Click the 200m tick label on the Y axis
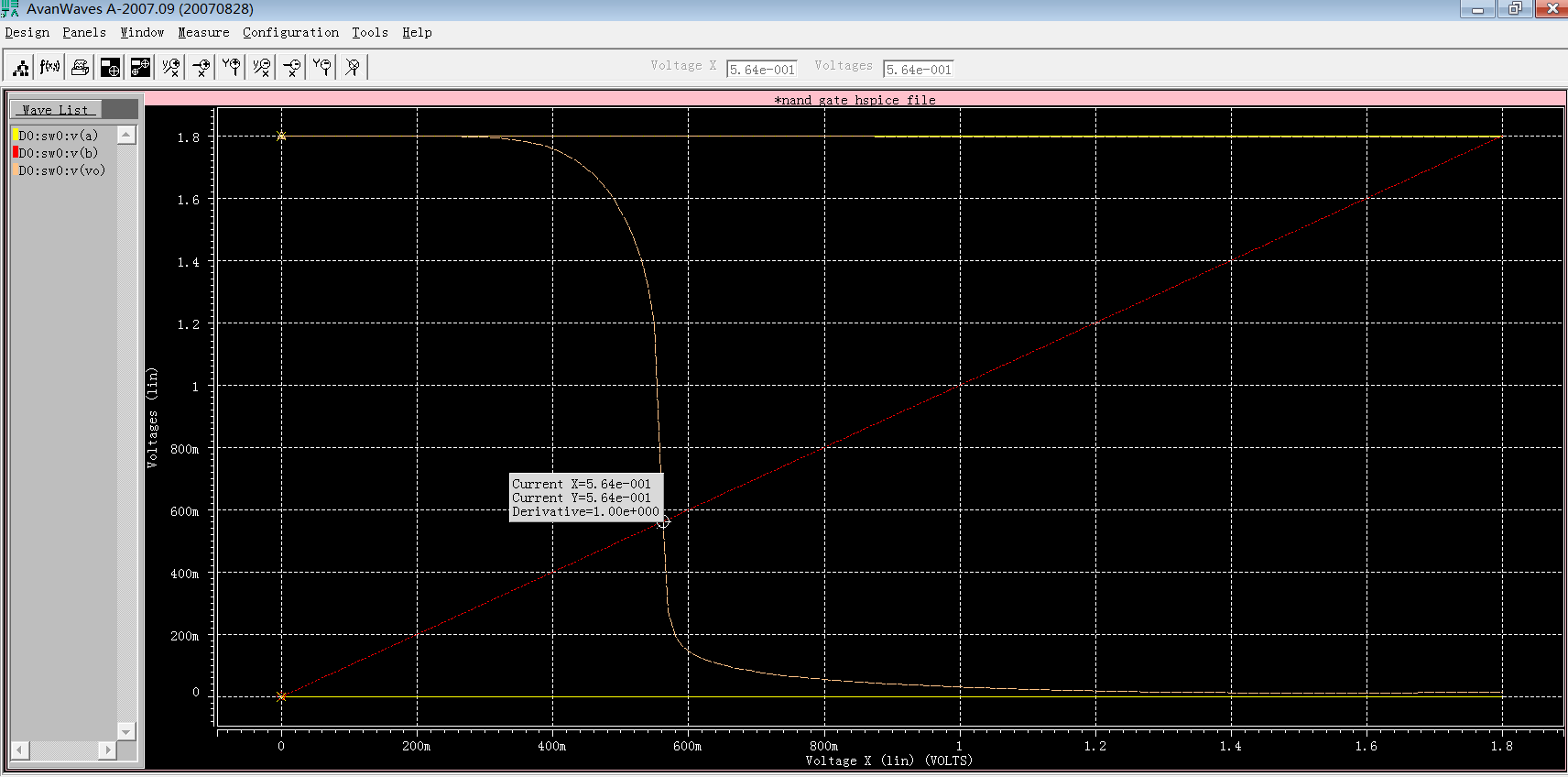This screenshot has height=777, width=1568. (x=184, y=636)
